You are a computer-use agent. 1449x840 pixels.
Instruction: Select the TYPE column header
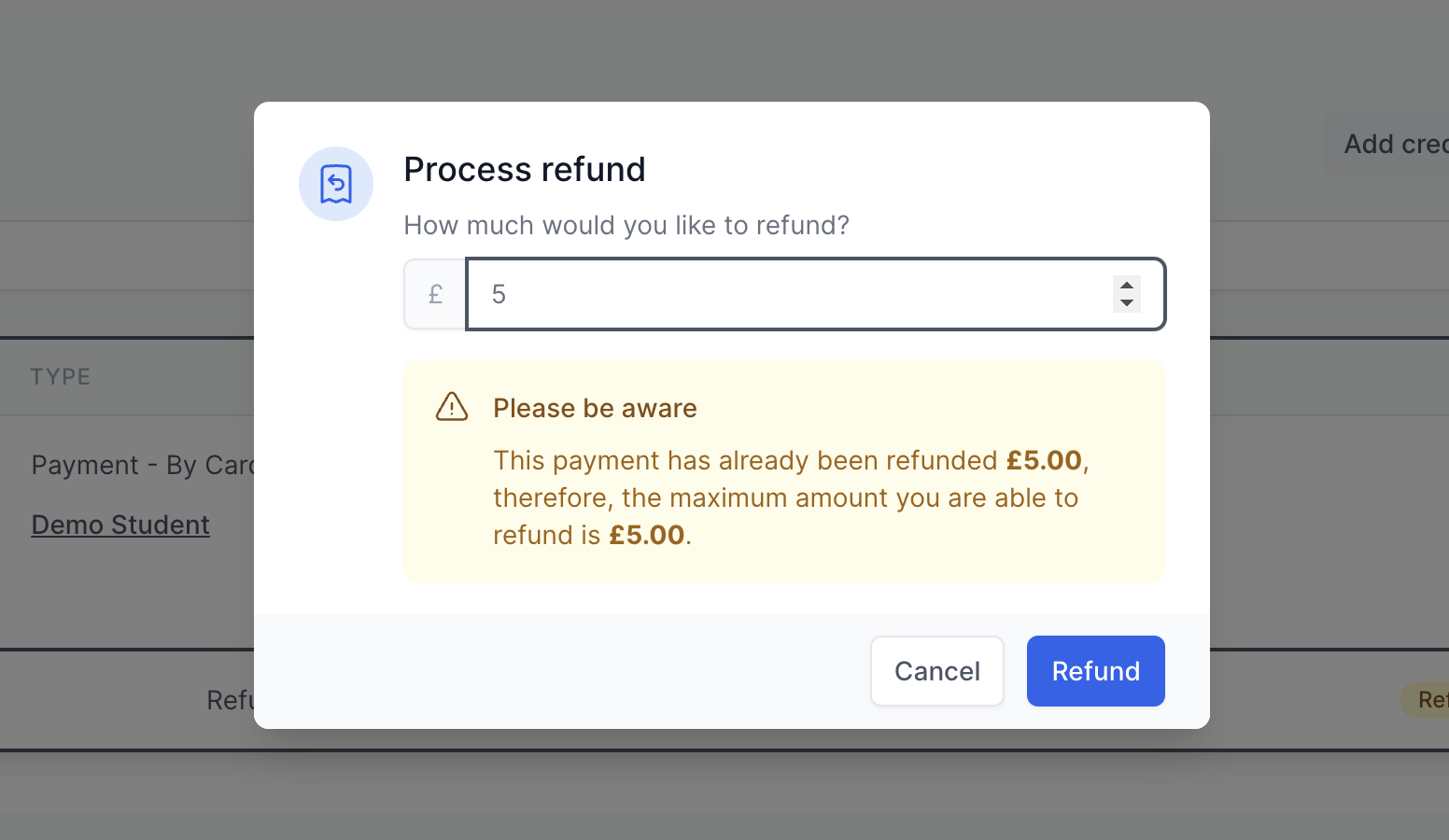[x=60, y=376]
